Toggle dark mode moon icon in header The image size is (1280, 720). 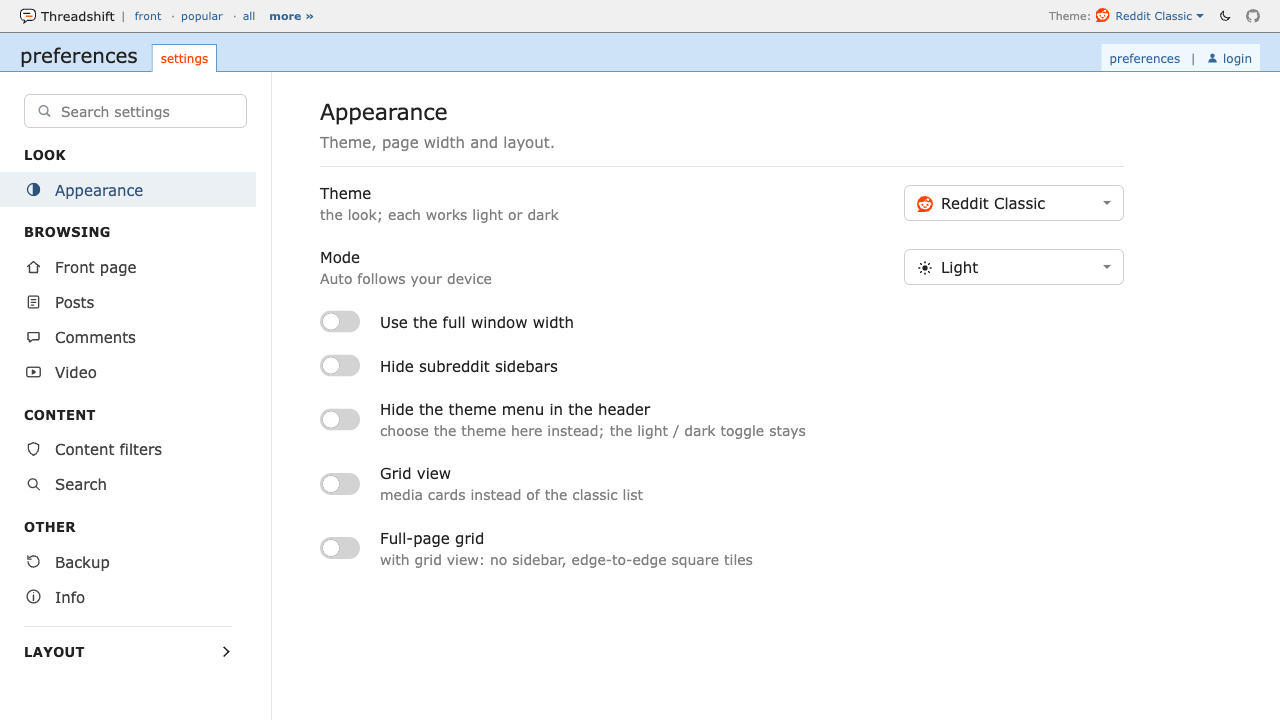coord(1225,16)
